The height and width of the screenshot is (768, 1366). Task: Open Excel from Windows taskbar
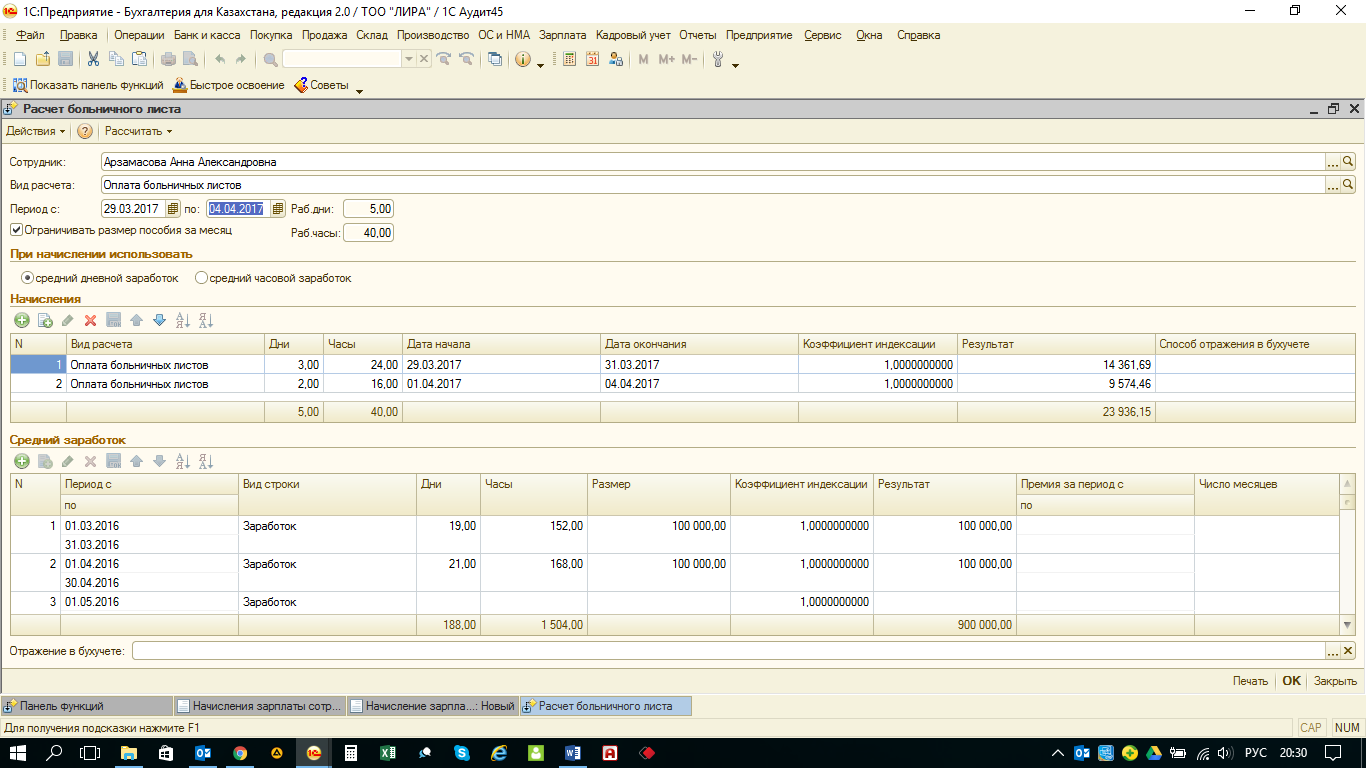point(387,752)
